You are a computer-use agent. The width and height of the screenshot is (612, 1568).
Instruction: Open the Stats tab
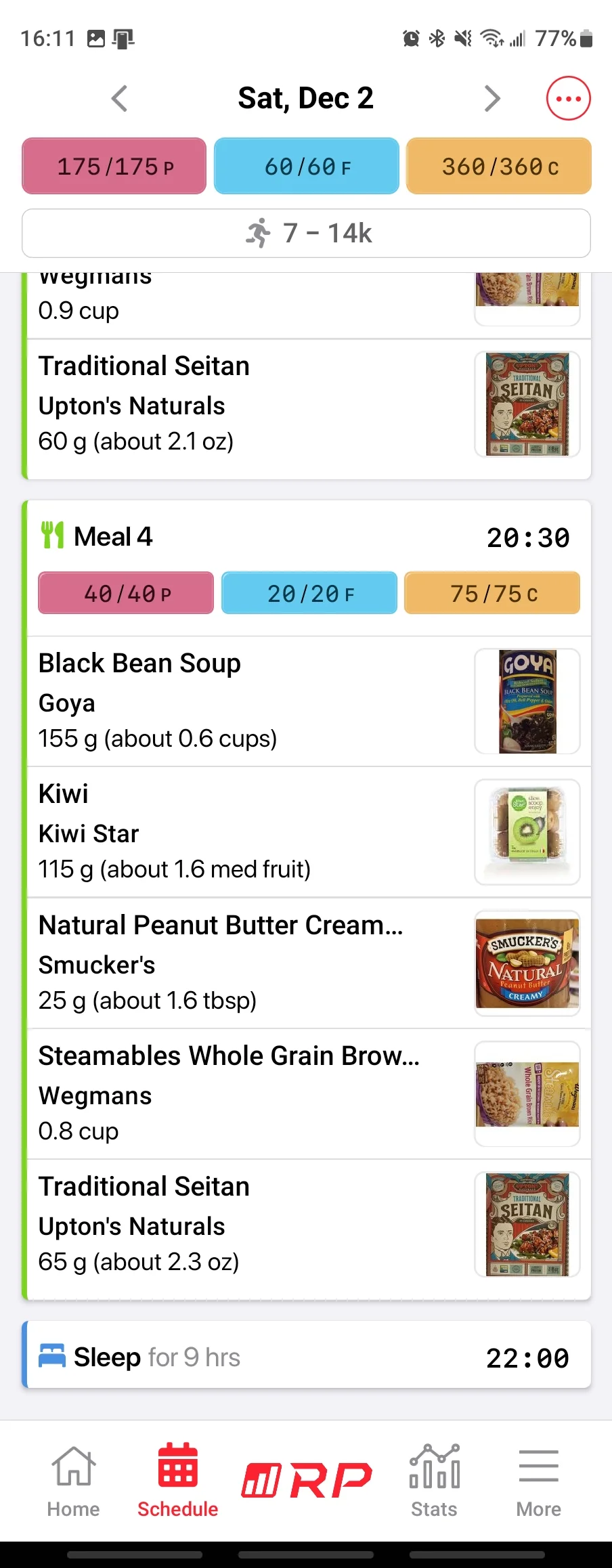tap(434, 1481)
